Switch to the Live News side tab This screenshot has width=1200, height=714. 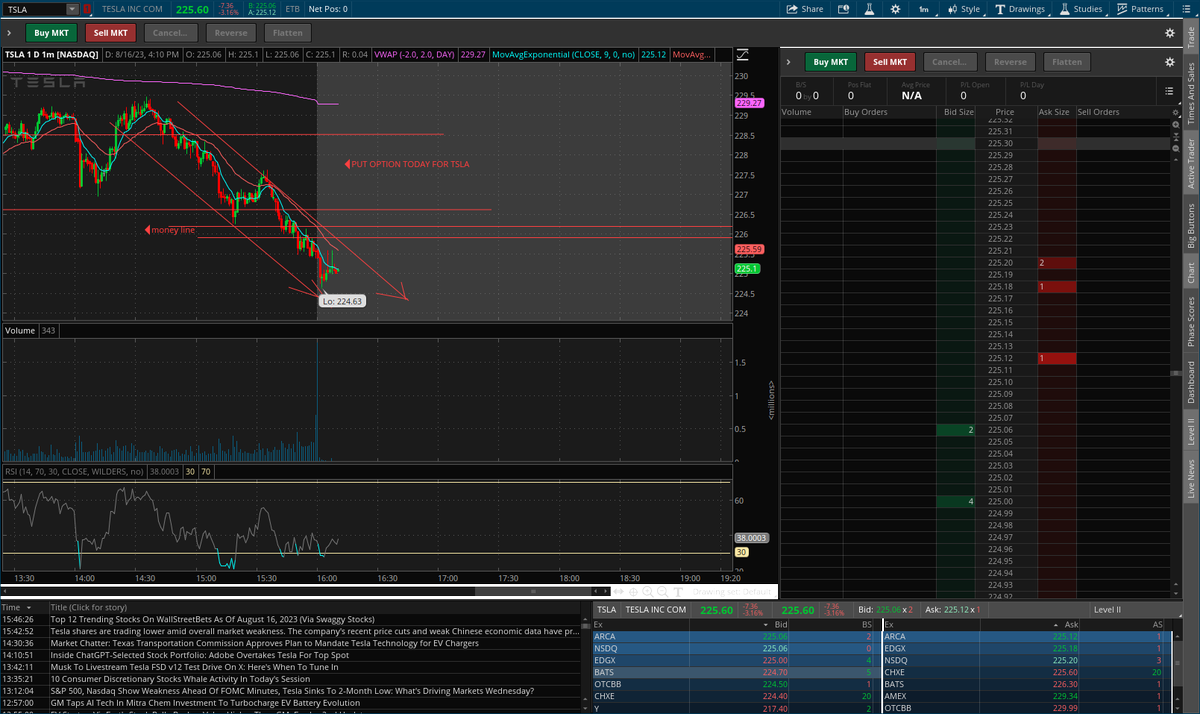[x=1190, y=479]
